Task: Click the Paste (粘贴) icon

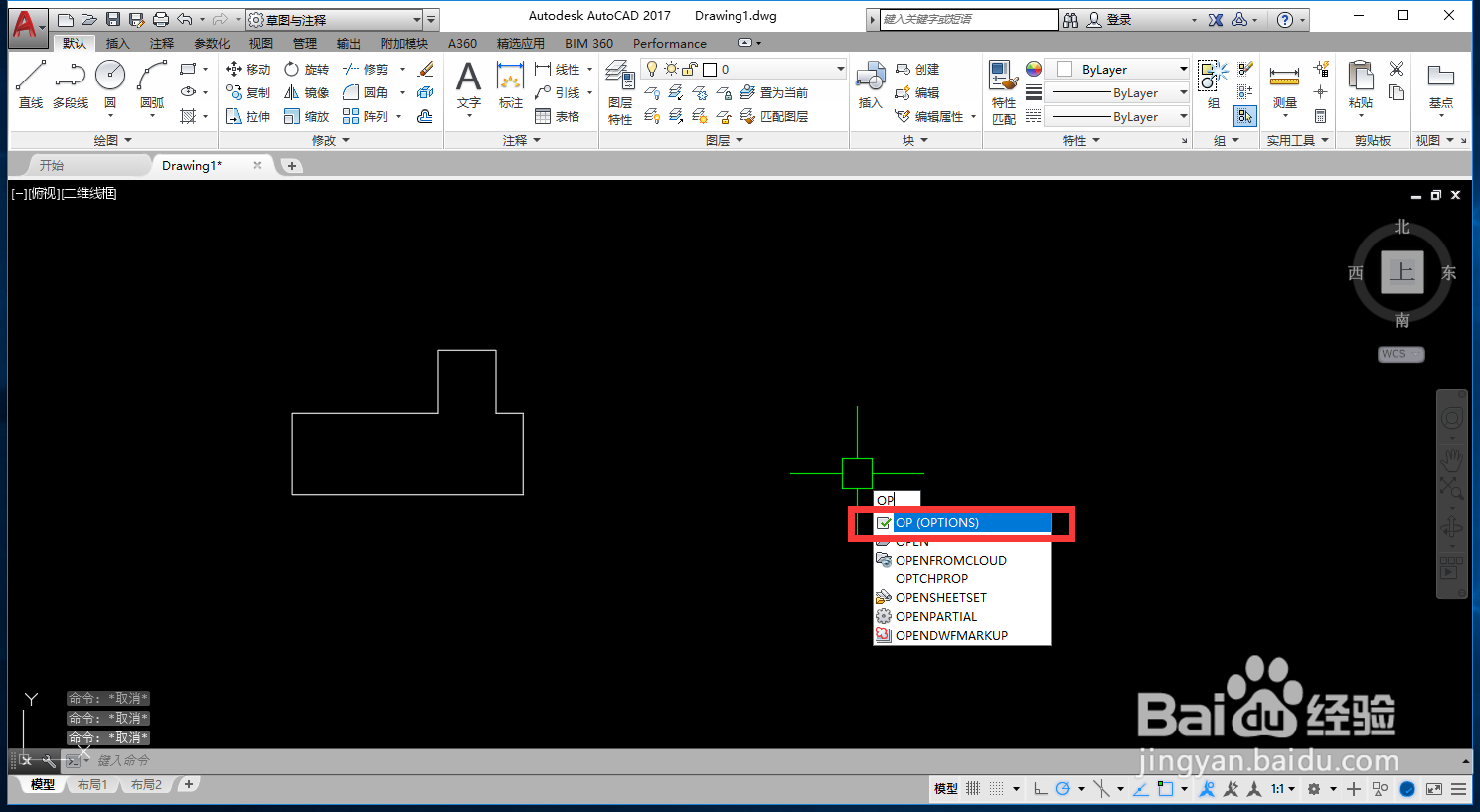Action: click(x=1361, y=83)
